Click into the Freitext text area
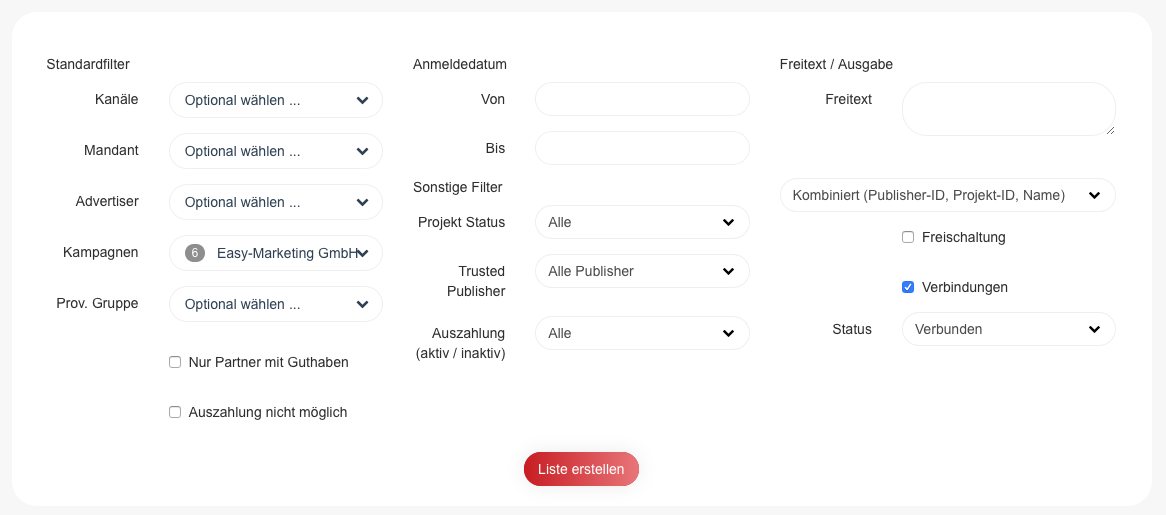 point(1008,109)
